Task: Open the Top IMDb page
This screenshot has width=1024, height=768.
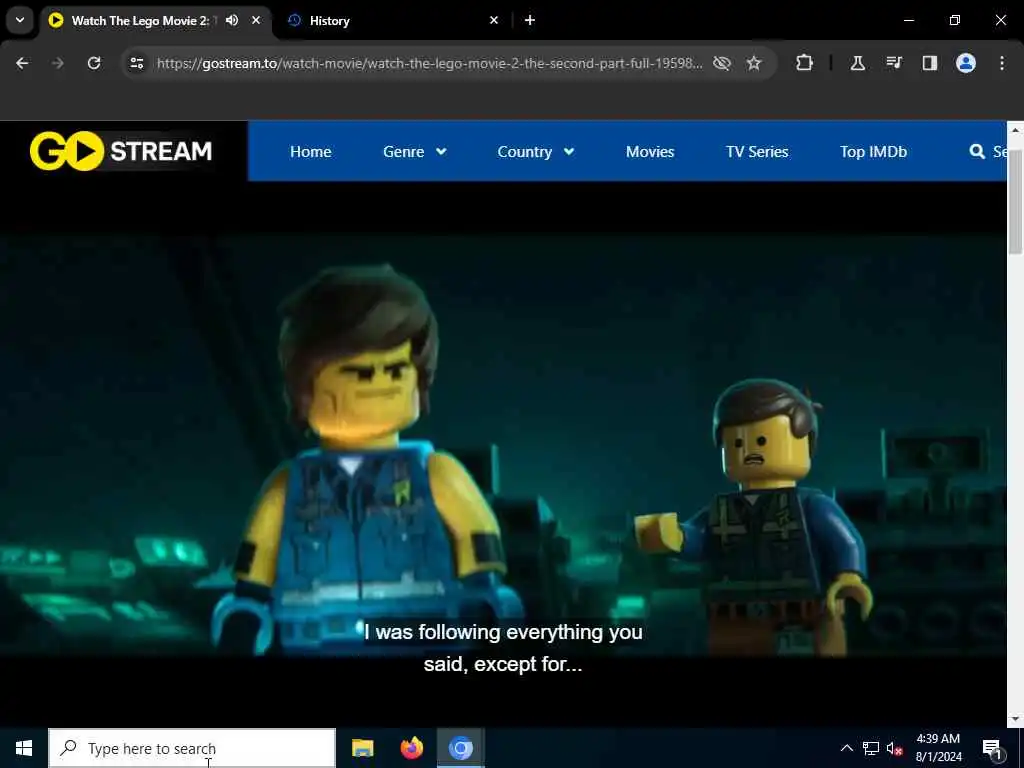Action: [873, 152]
